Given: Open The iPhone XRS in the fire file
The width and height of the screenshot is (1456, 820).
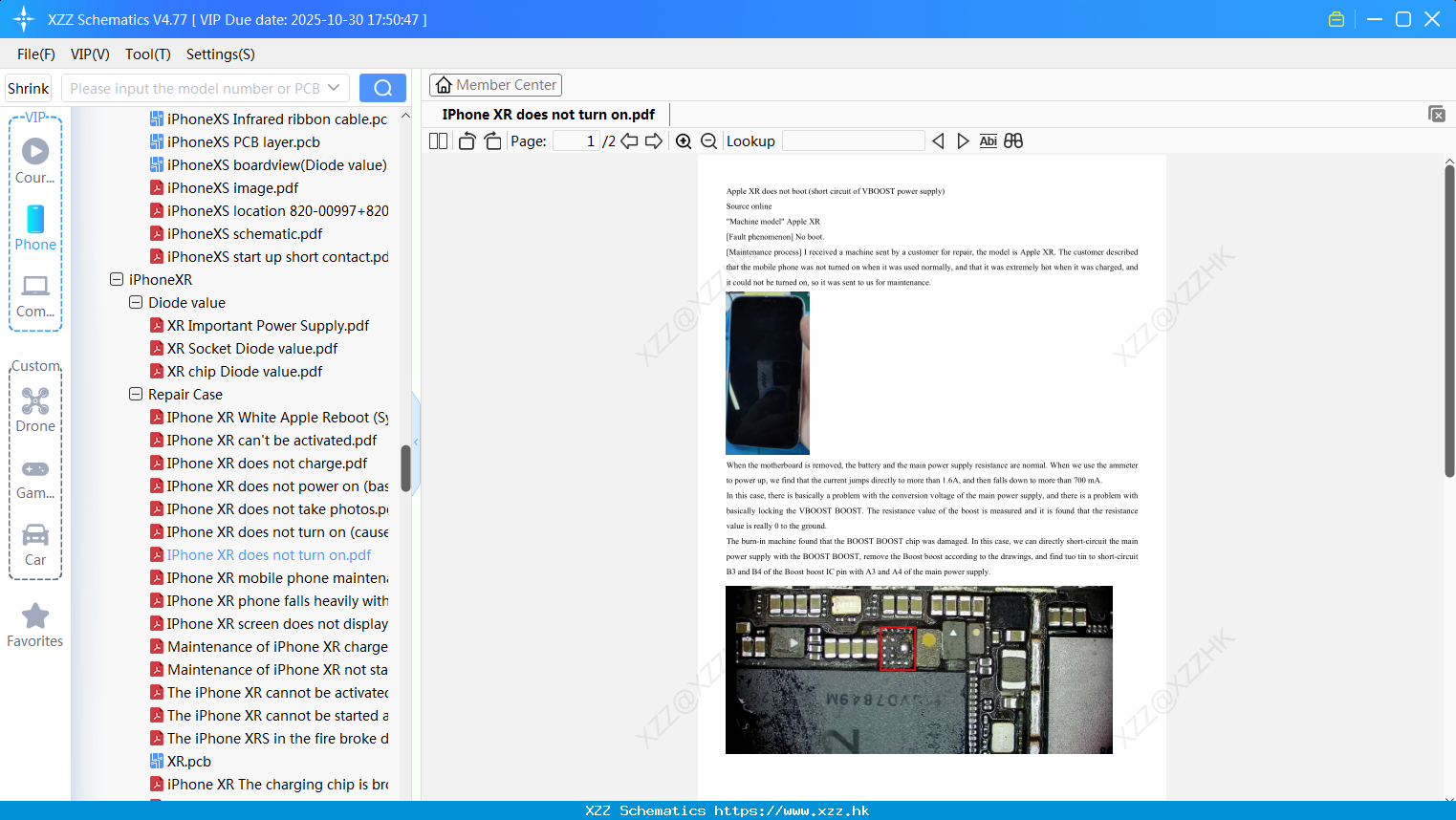Looking at the screenshot, I should coord(270,738).
